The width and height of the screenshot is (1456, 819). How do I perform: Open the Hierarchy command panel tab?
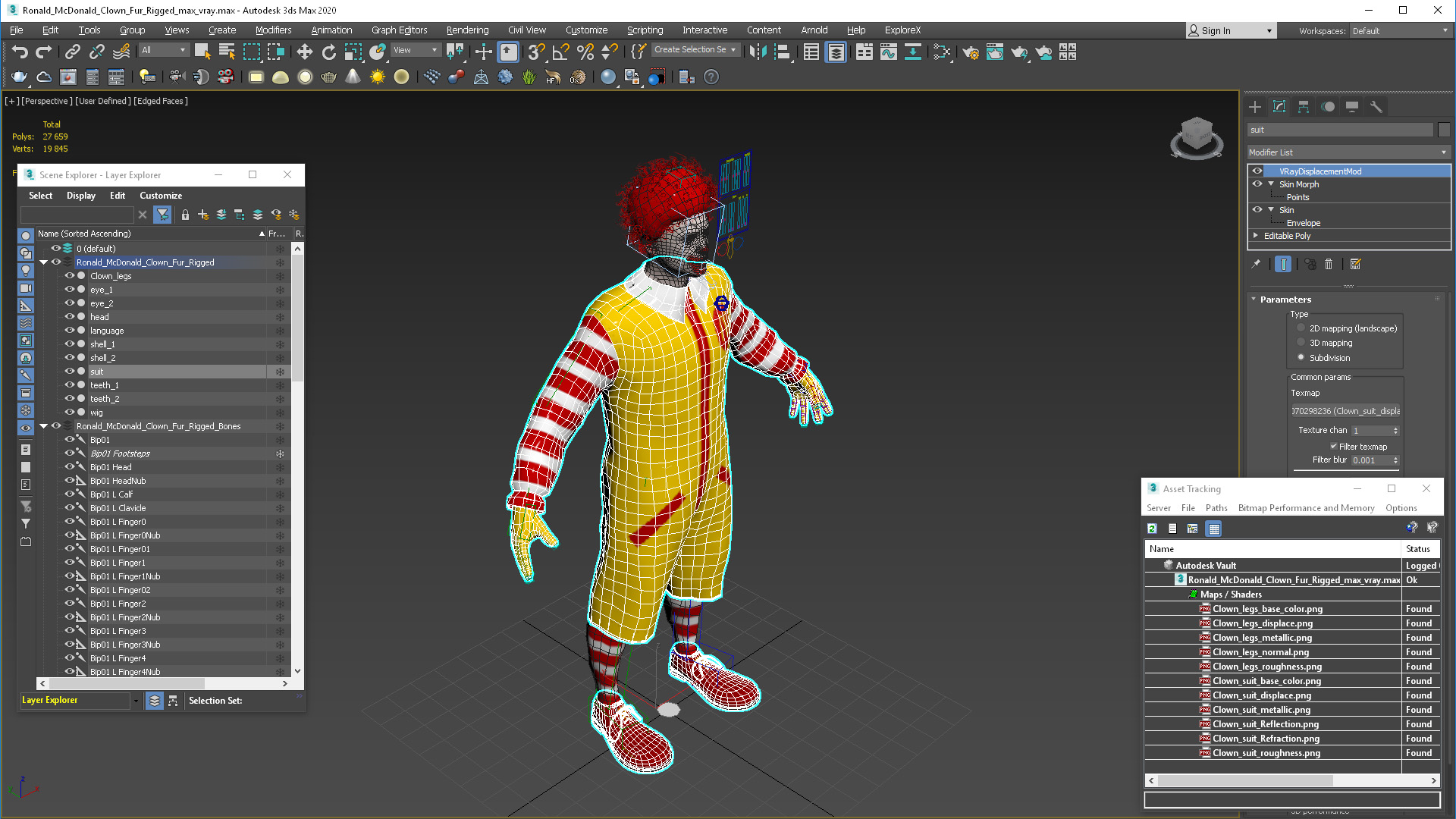pos(1304,107)
